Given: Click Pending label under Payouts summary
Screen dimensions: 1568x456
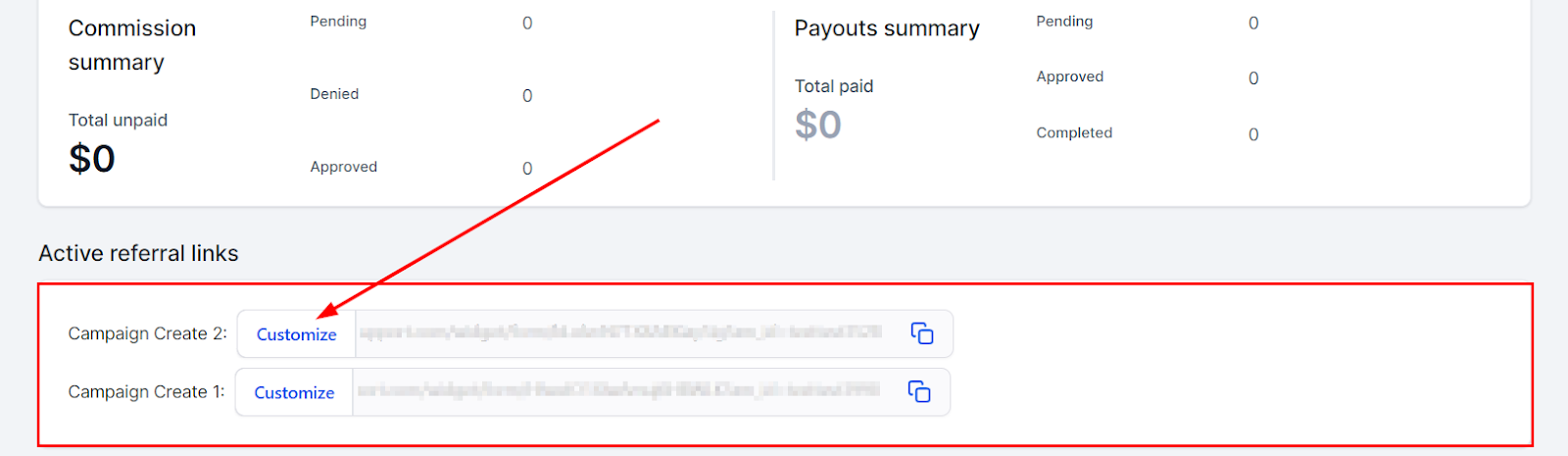Looking at the screenshot, I should [1064, 22].
